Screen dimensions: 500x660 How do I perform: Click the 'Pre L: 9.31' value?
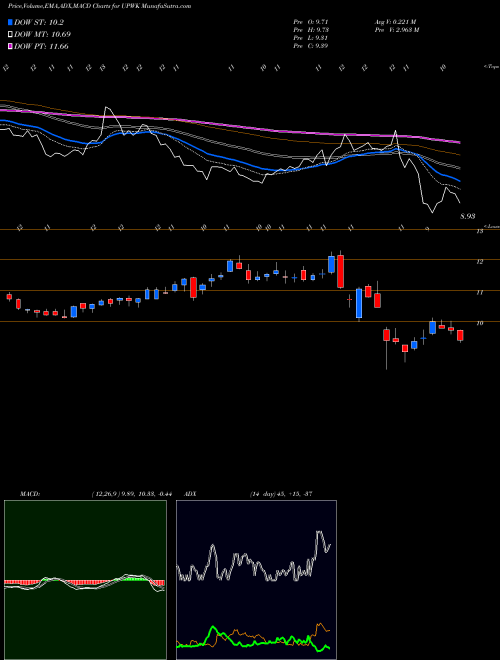pyautogui.click(x=311, y=38)
